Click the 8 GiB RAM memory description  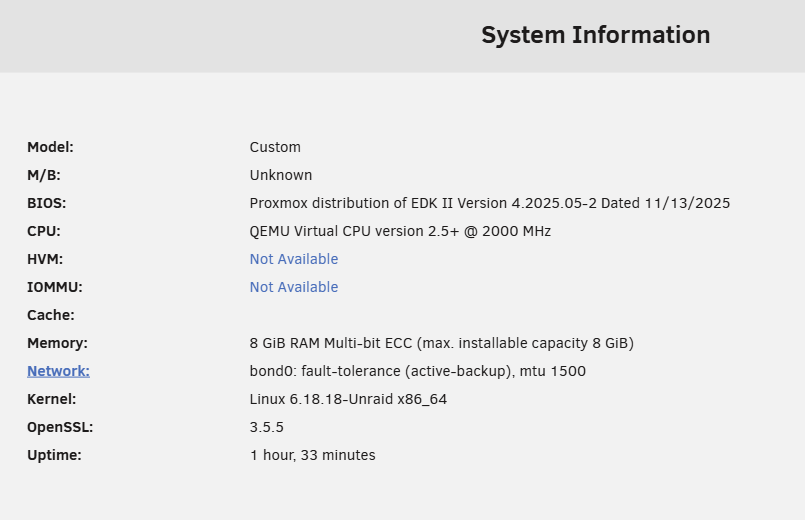pos(442,343)
